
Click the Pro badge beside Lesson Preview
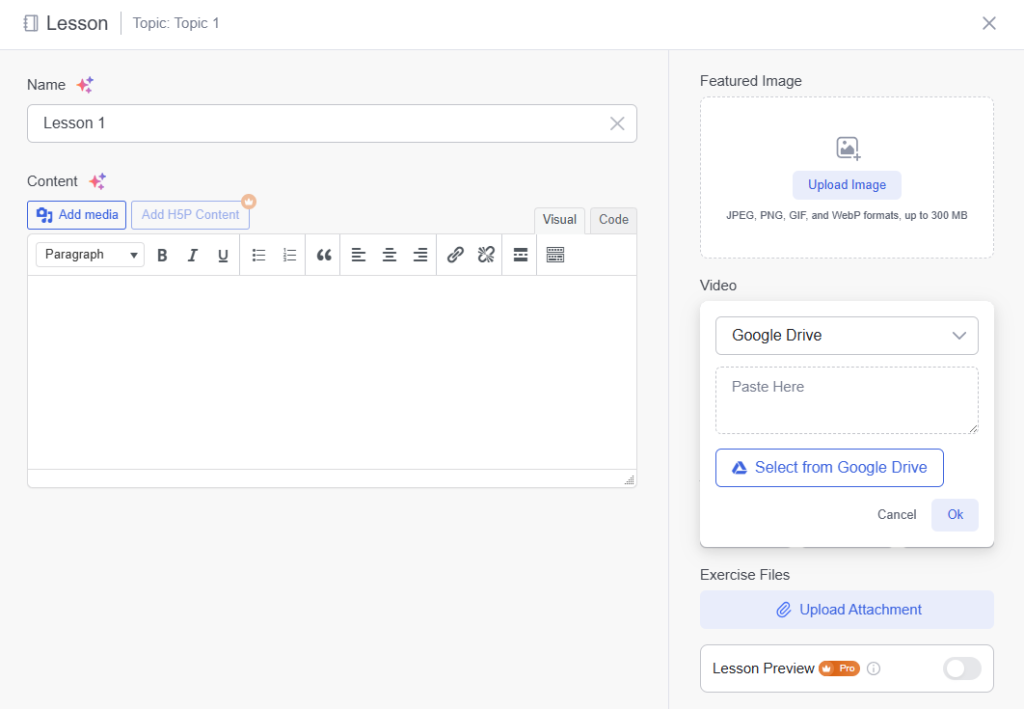point(839,669)
